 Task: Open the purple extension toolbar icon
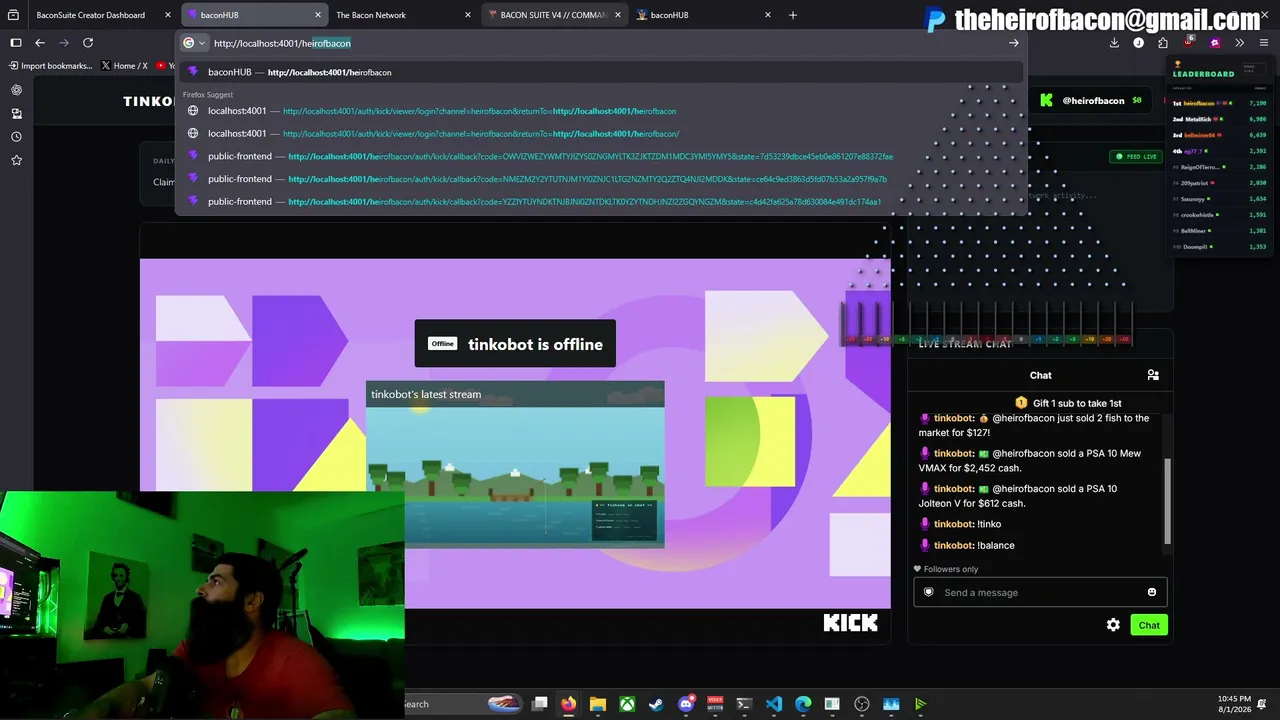point(1215,43)
